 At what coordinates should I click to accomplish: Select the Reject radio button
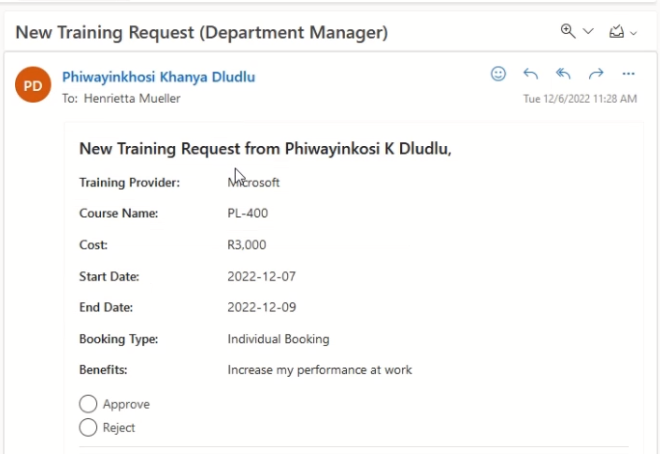pos(88,427)
